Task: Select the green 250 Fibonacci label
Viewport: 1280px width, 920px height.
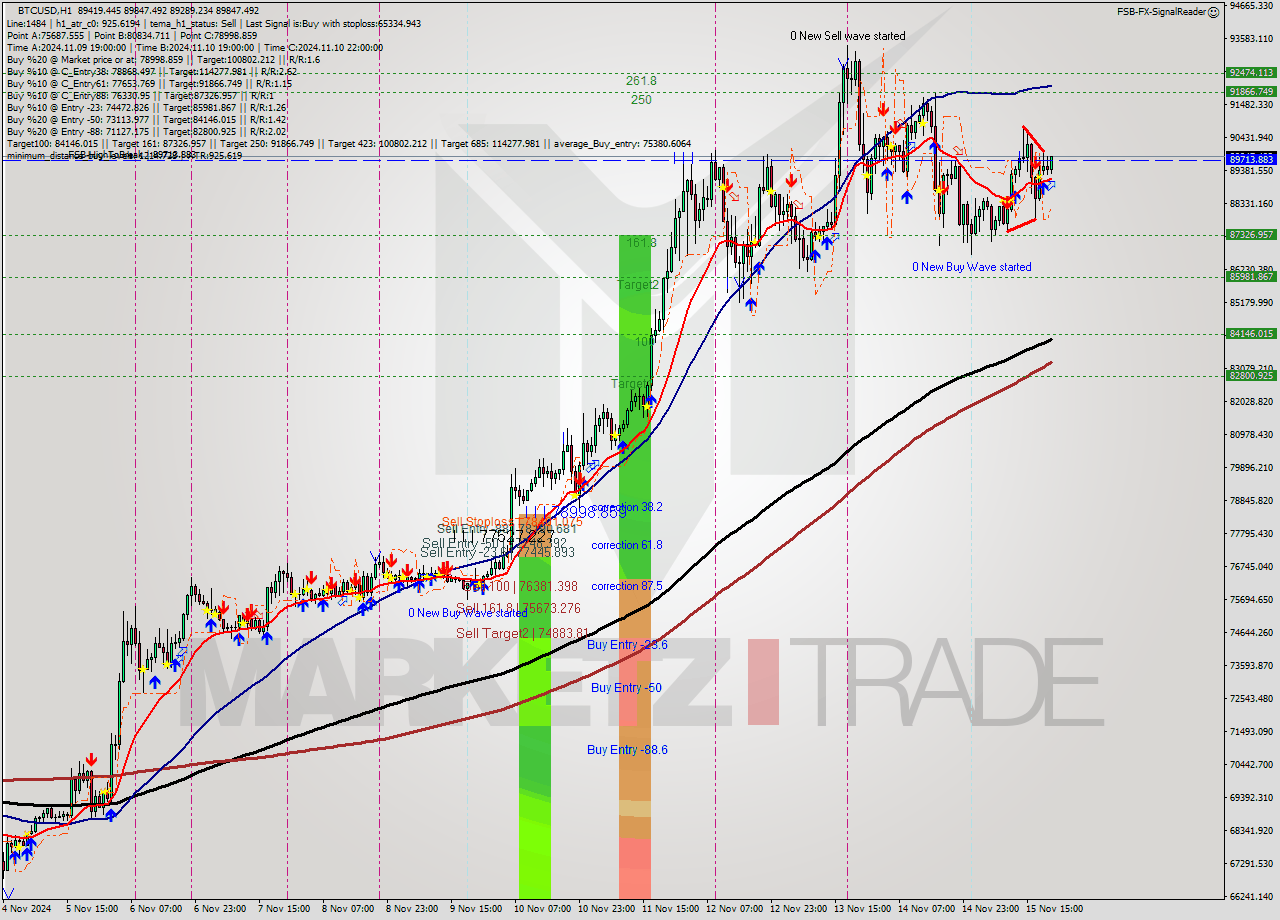Action: pos(641,100)
